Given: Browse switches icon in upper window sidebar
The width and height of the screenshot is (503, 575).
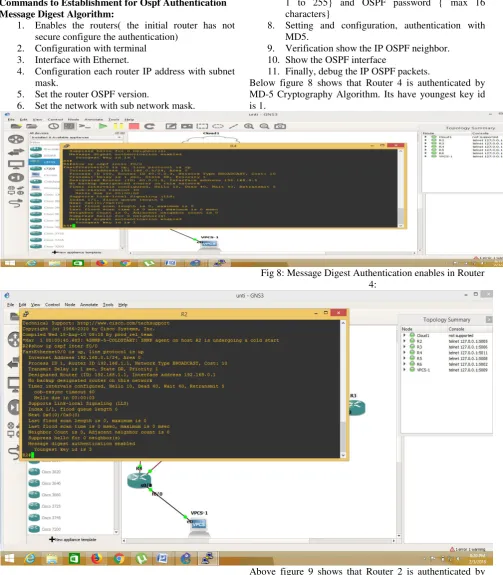Looking at the screenshot, I should click(16, 151).
